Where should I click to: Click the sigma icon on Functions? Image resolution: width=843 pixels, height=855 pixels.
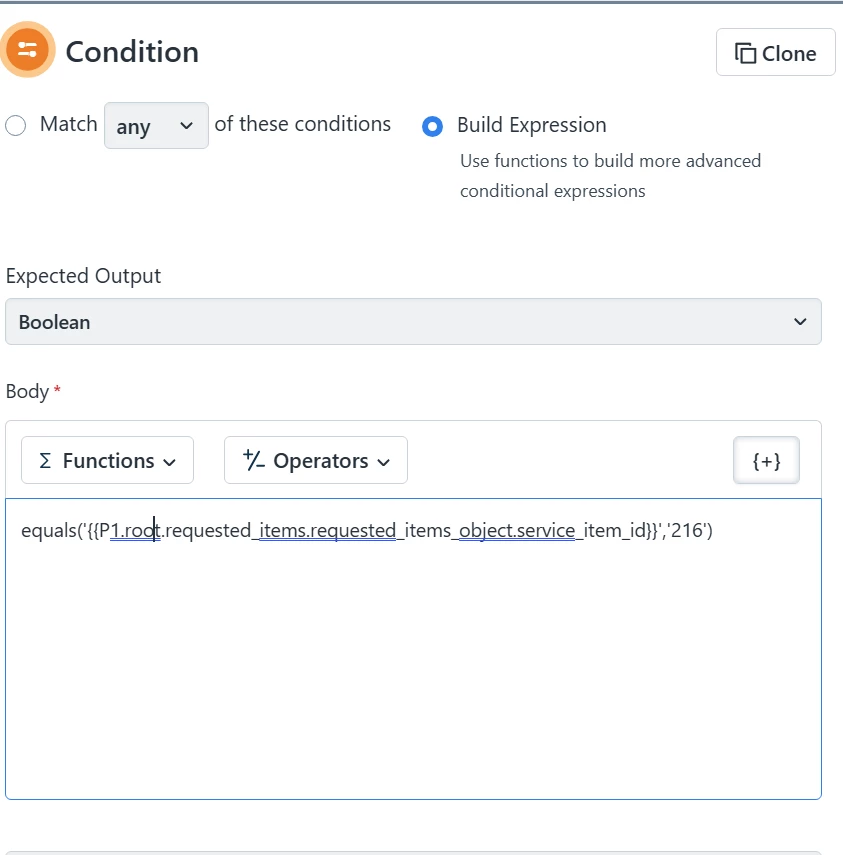(45, 461)
